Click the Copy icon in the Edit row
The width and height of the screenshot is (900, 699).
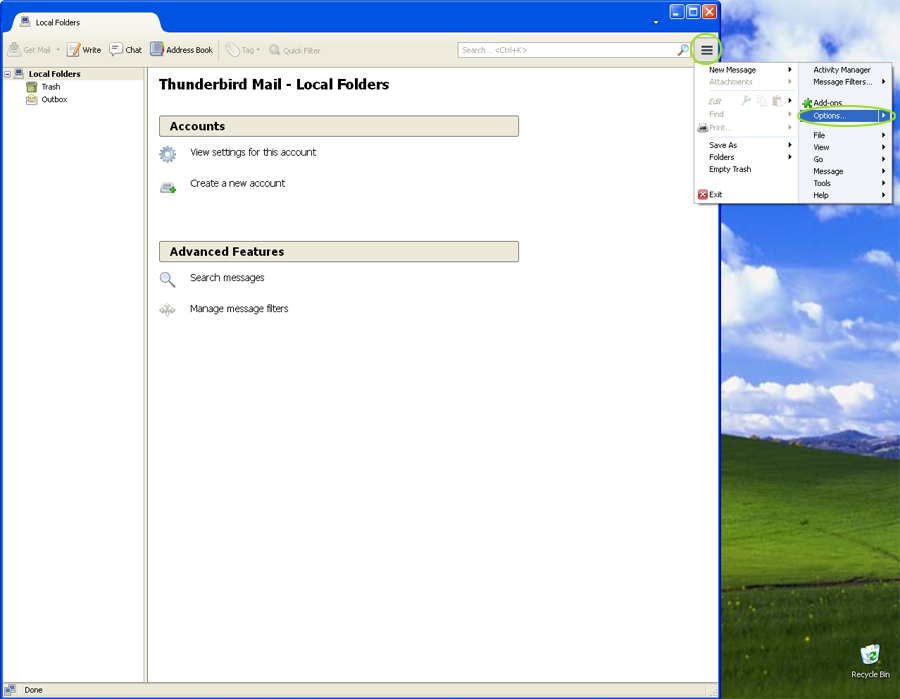tap(762, 101)
